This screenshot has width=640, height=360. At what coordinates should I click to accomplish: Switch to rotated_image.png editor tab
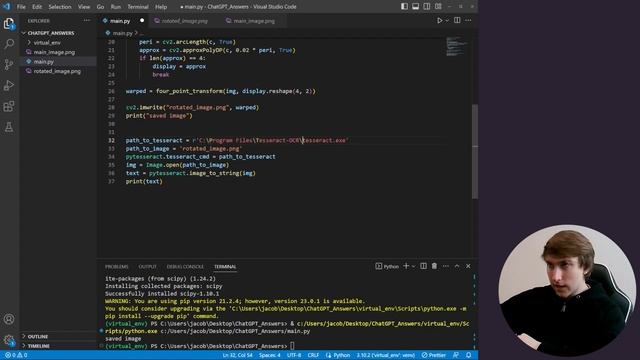tap(184, 21)
